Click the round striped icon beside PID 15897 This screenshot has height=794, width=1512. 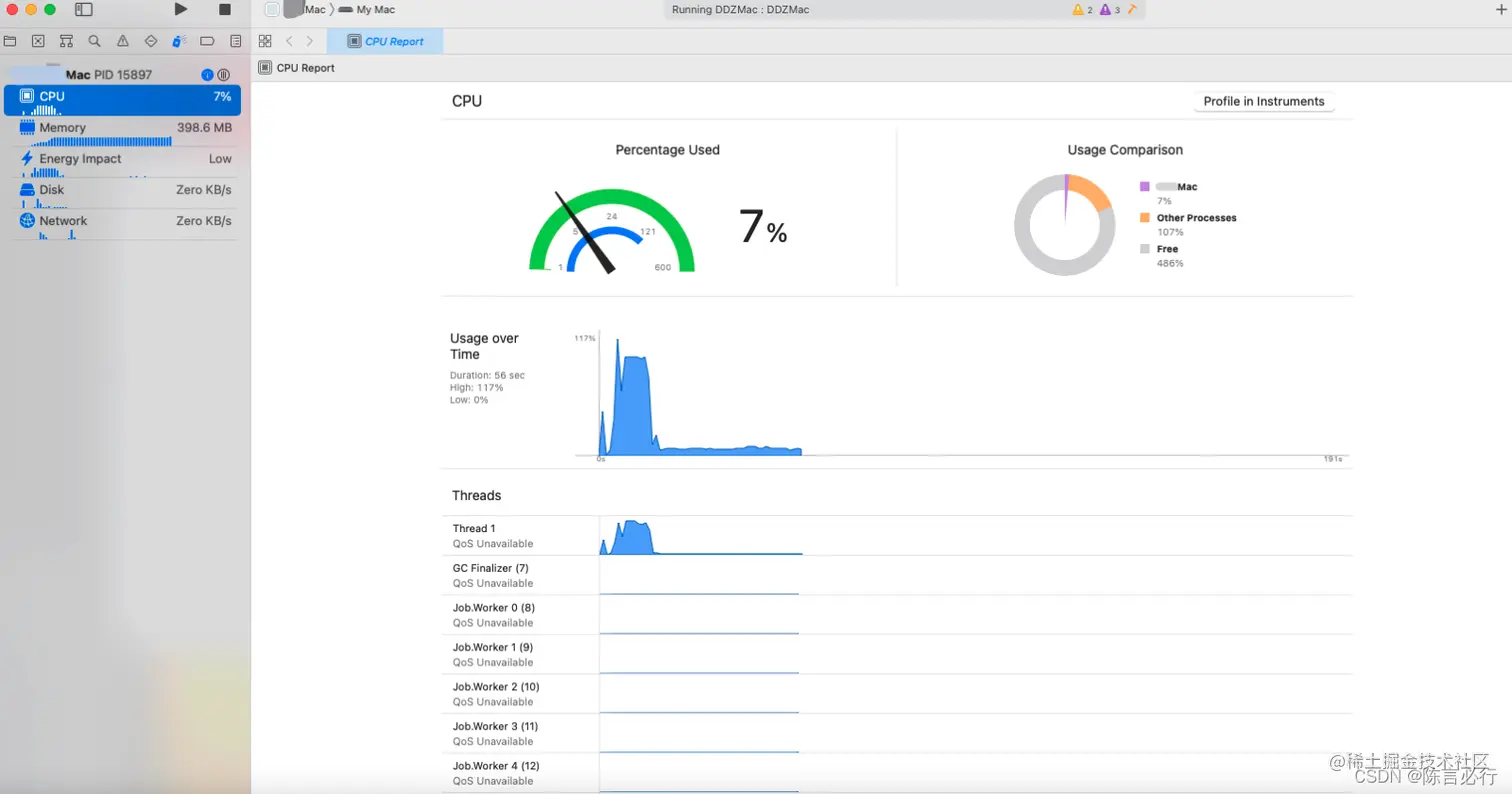(x=223, y=75)
